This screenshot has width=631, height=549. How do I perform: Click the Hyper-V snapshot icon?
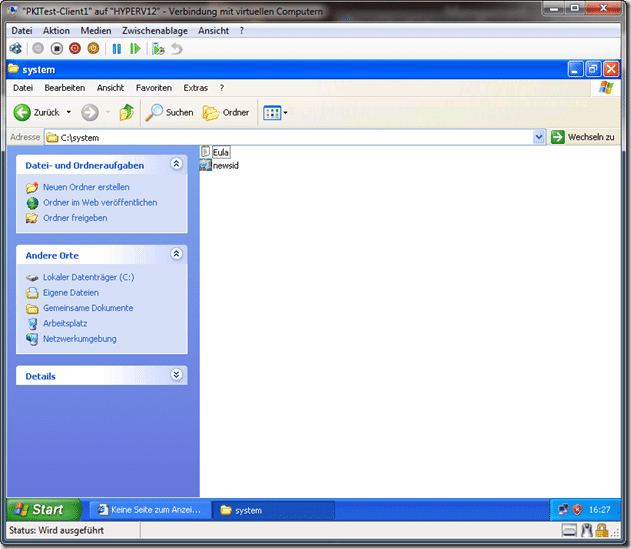click(157, 48)
